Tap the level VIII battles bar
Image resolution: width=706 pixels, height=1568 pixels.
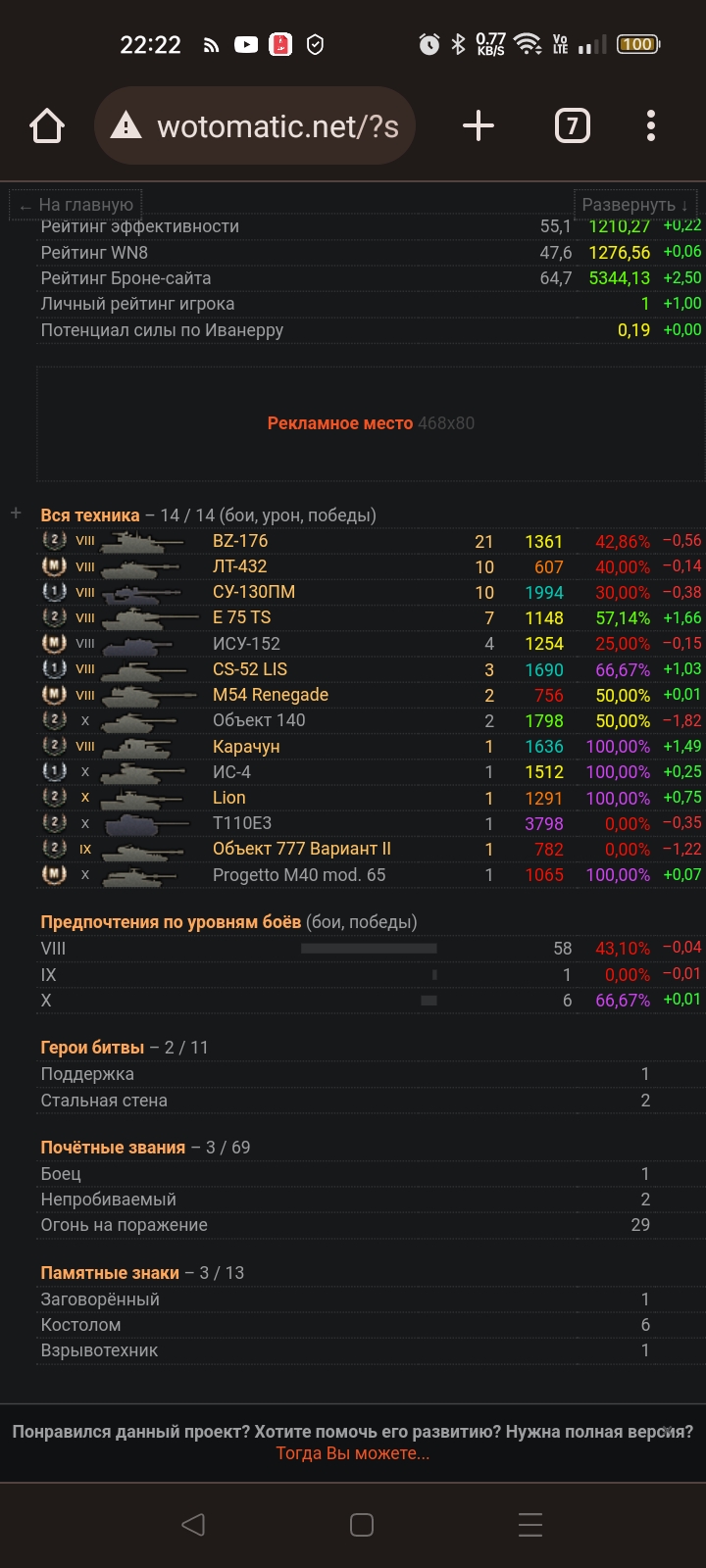click(x=369, y=949)
